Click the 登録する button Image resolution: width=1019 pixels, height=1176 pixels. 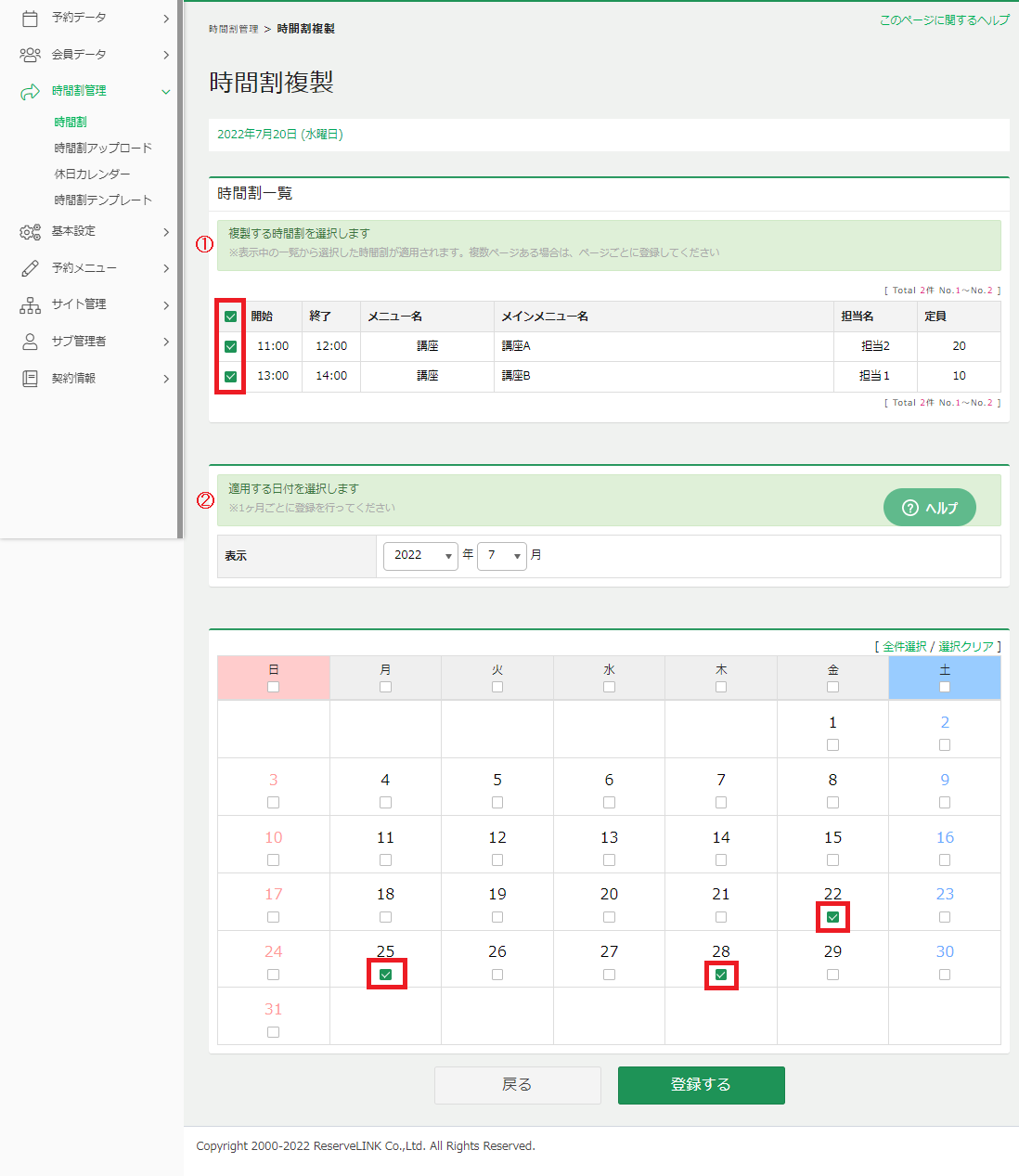pos(702,1085)
